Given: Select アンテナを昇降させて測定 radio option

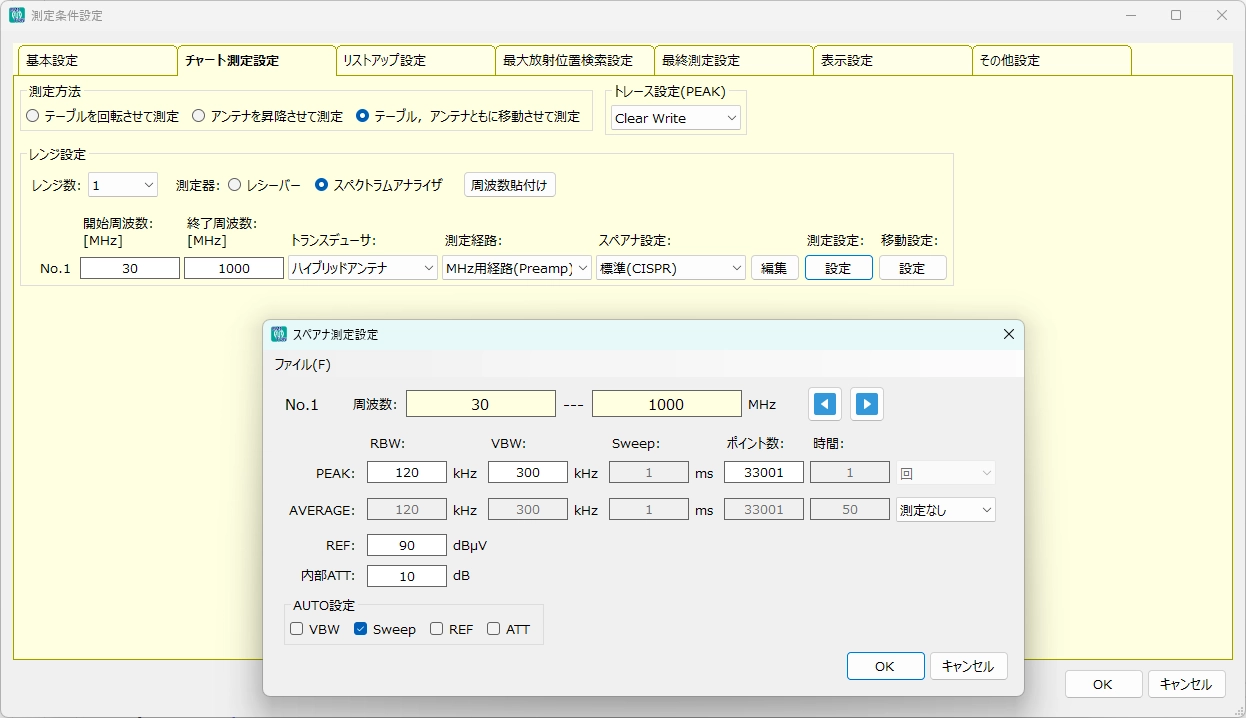Looking at the screenshot, I should pos(199,116).
